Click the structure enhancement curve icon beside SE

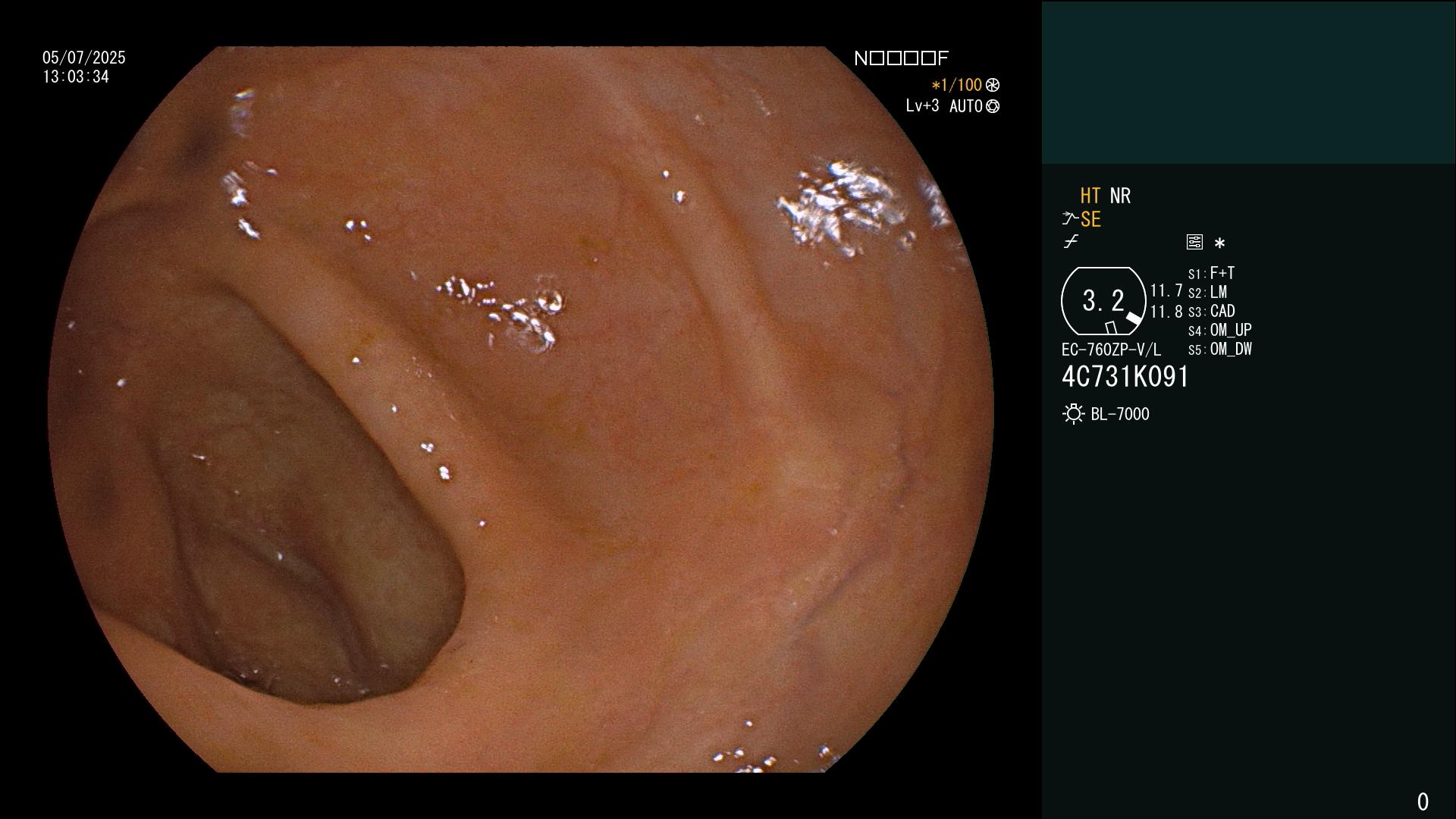point(1070,219)
